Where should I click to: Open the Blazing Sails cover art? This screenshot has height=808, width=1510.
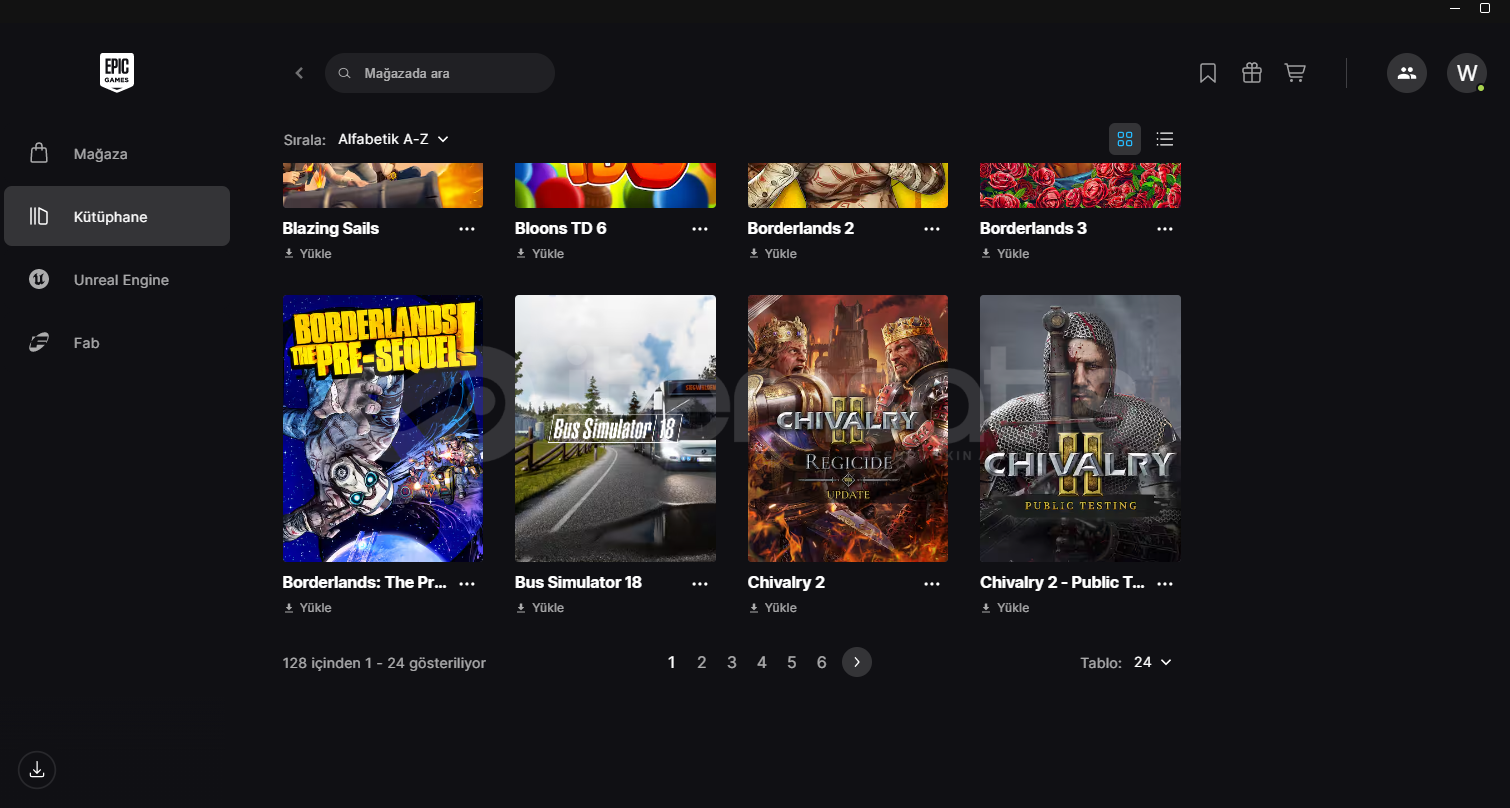[383, 186]
